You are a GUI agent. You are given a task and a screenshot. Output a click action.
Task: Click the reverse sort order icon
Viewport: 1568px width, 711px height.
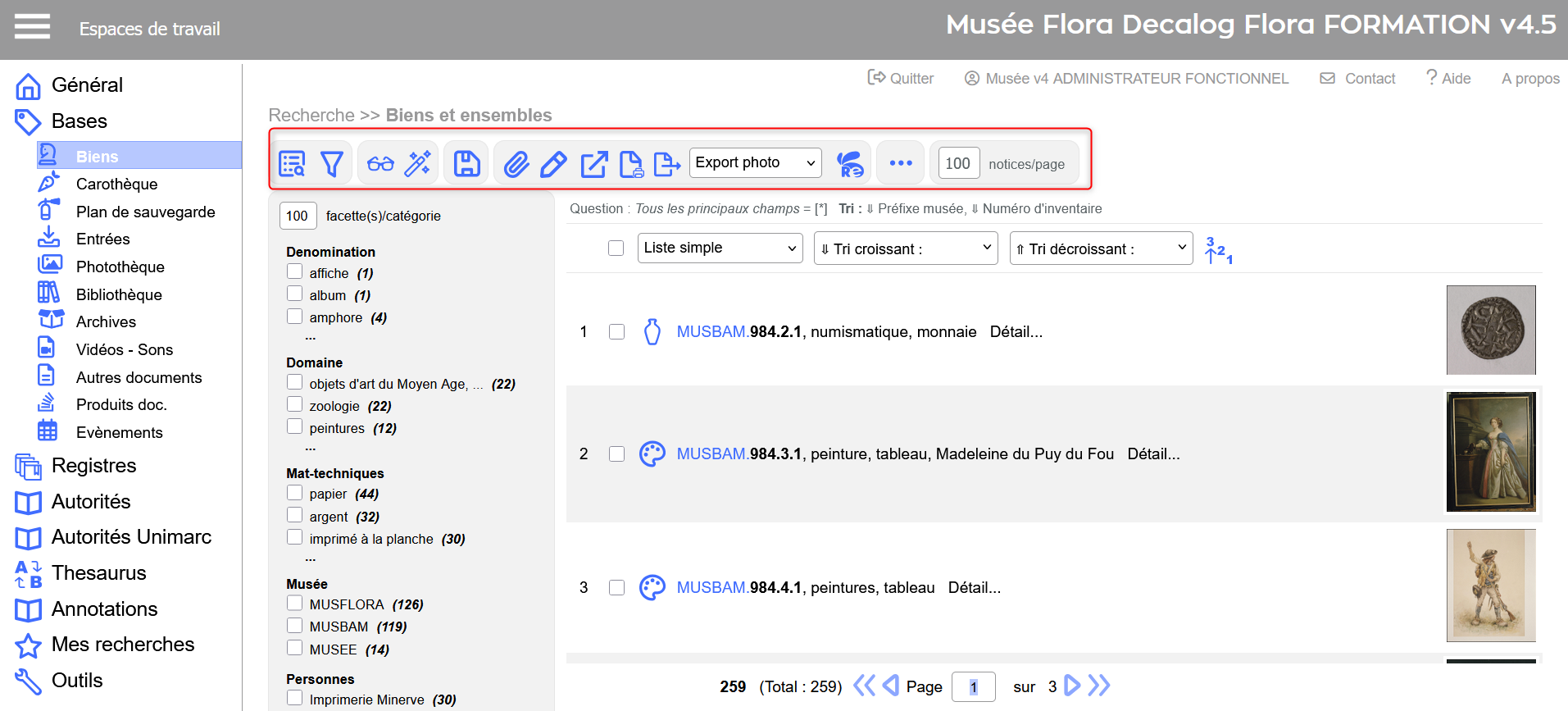coord(1218,249)
